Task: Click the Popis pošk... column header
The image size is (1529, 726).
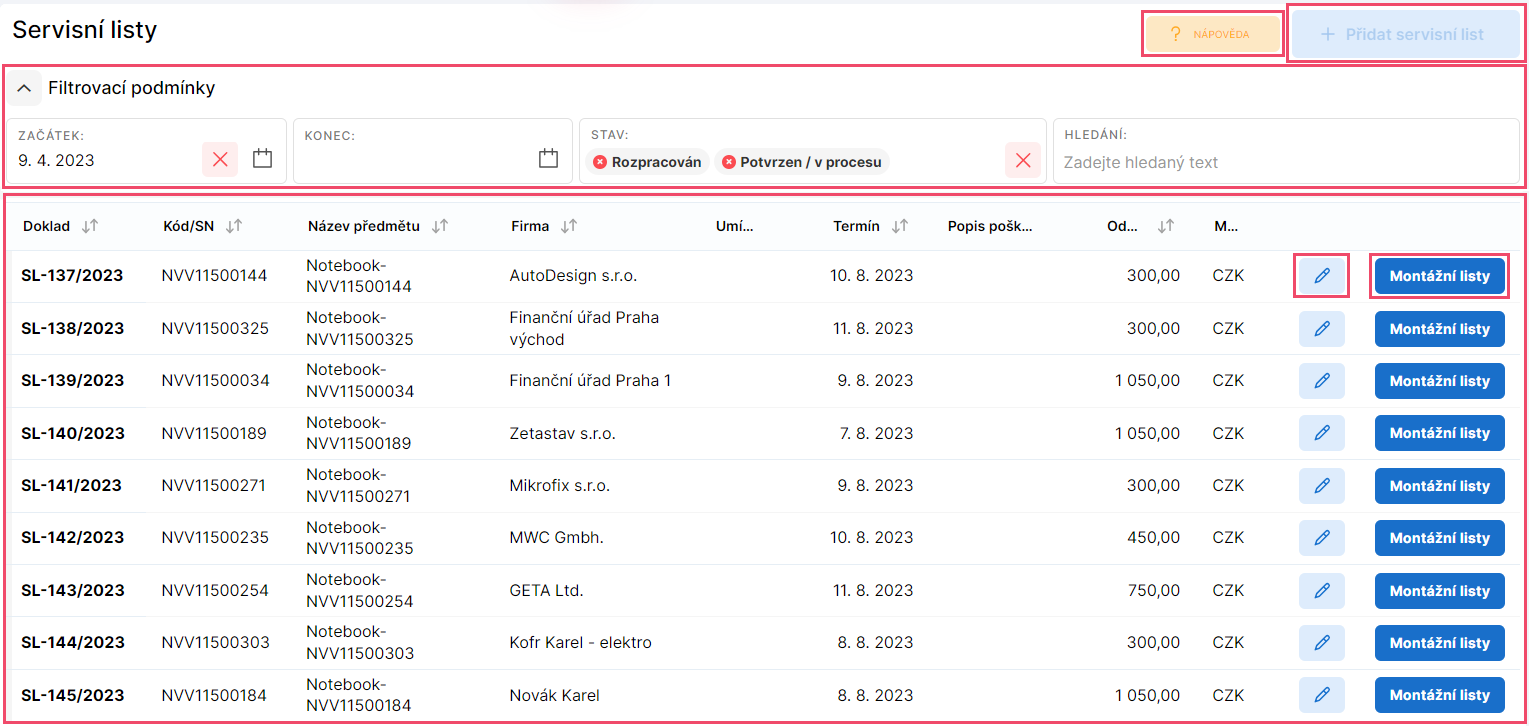Action: pos(990,226)
